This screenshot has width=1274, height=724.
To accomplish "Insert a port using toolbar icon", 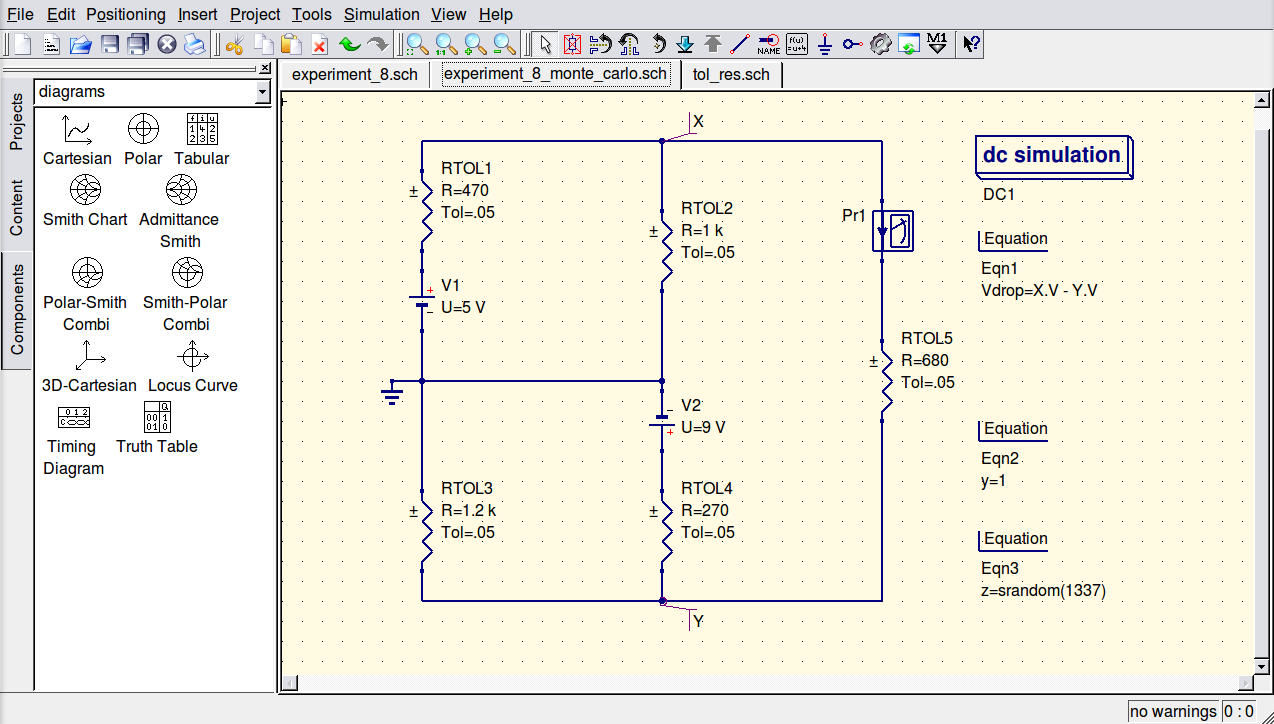I will (852, 44).
